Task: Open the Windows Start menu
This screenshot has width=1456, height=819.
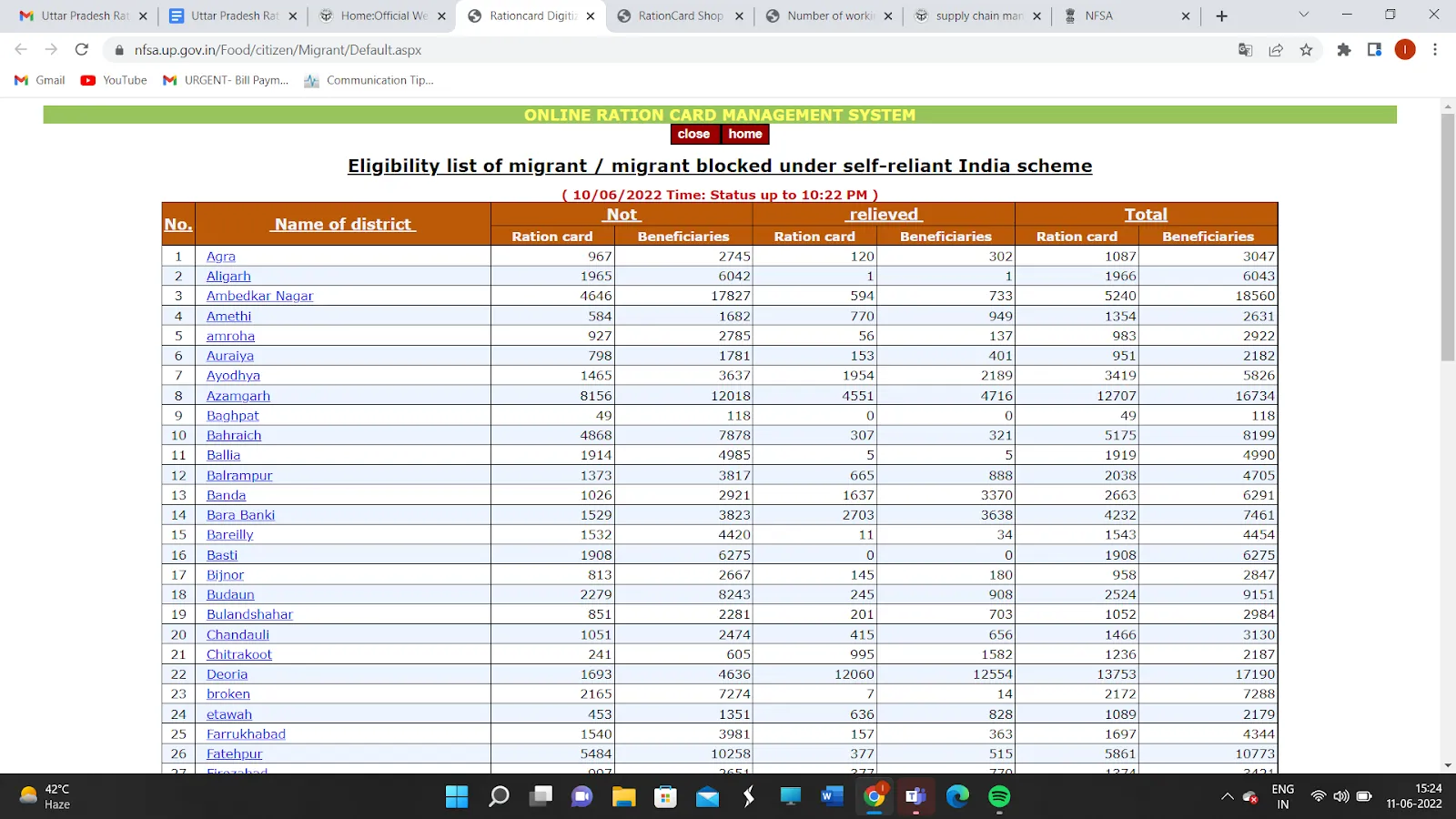Action: click(x=457, y=796)
